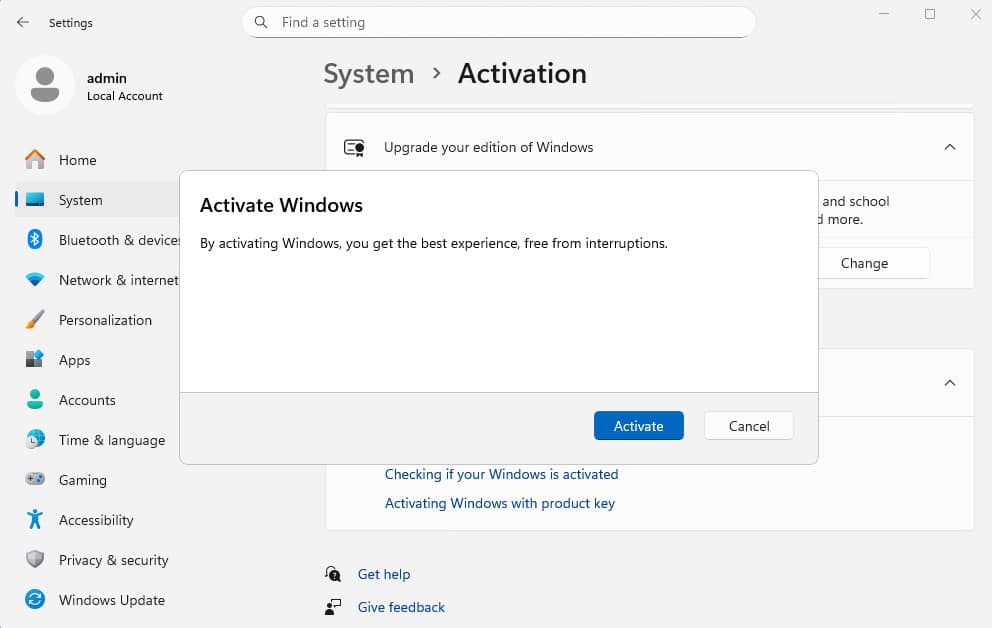
Task: Maximize the Settings window
Action: click(x=929, y=14)
